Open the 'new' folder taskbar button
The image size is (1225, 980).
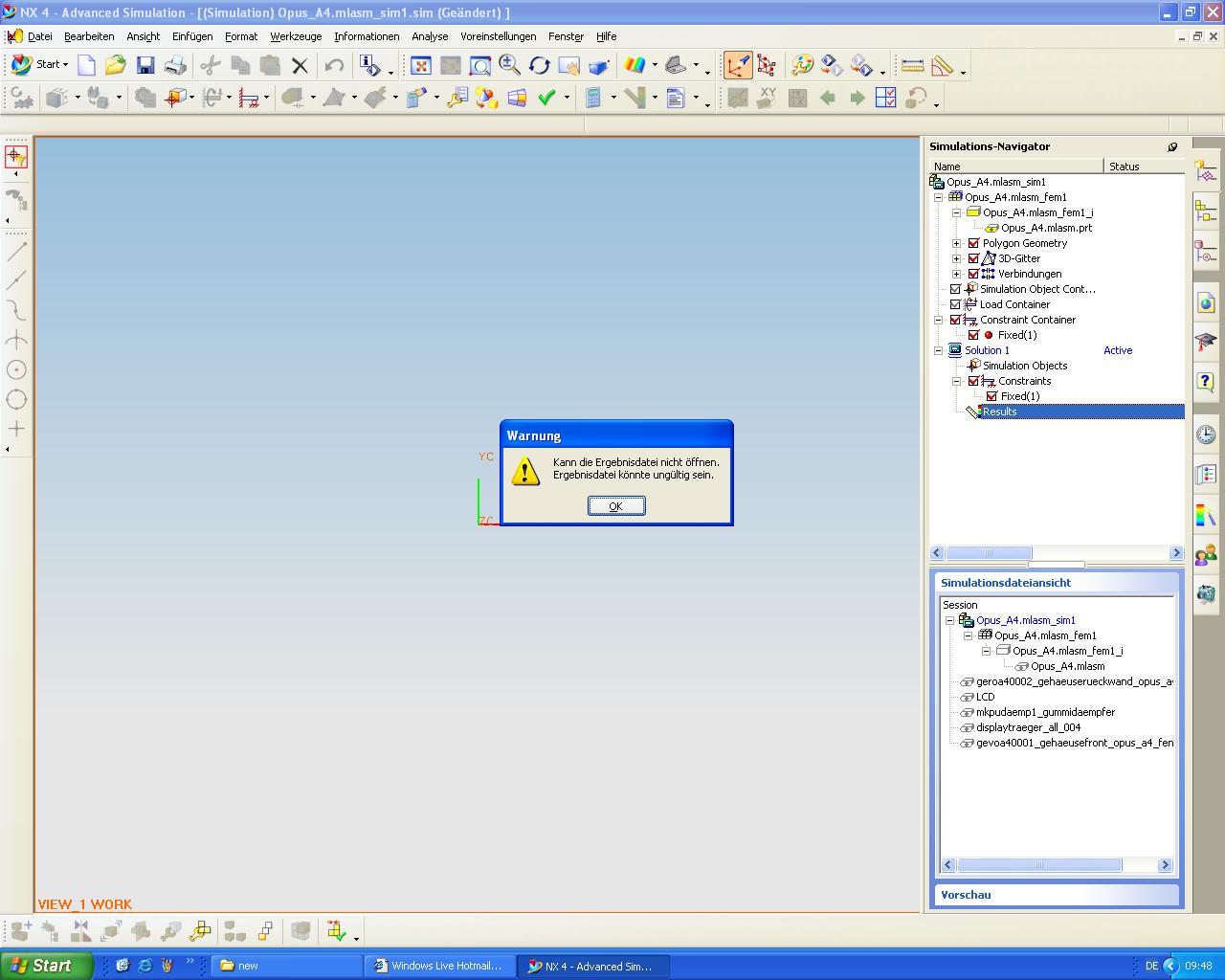tap(286, 966)
